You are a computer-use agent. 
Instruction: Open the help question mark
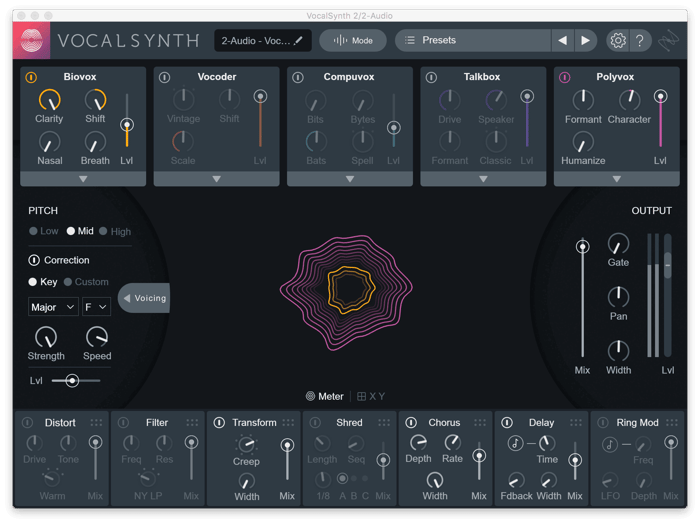click(640, 41)
